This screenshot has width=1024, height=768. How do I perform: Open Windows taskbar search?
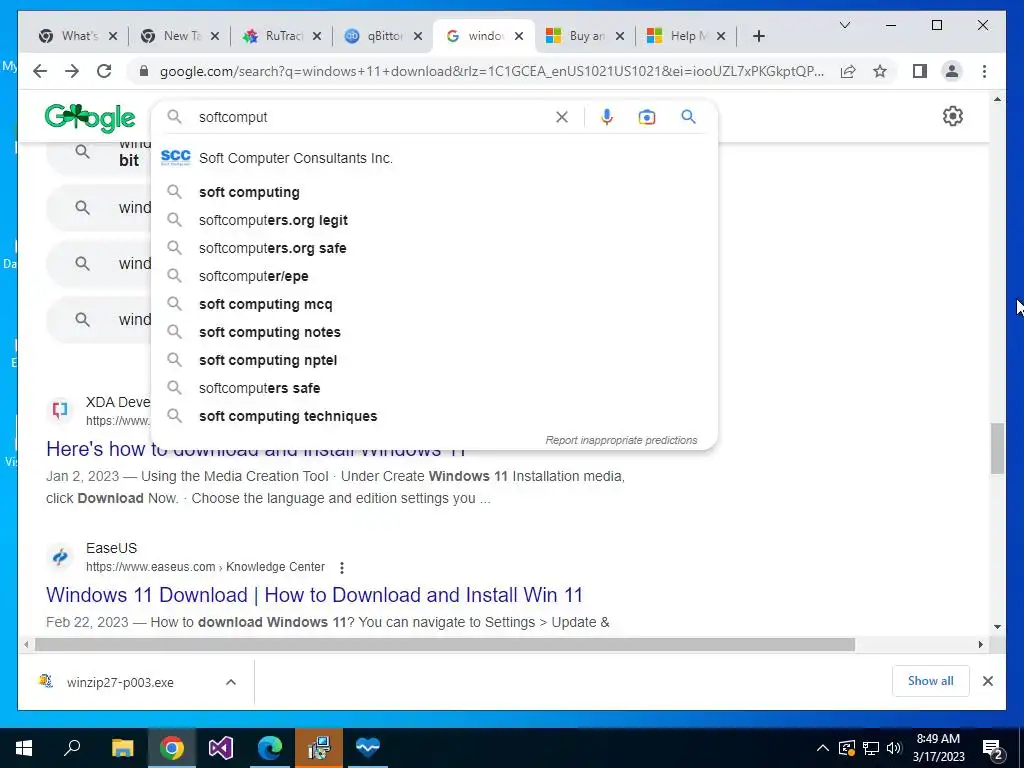tap(72, 747)
